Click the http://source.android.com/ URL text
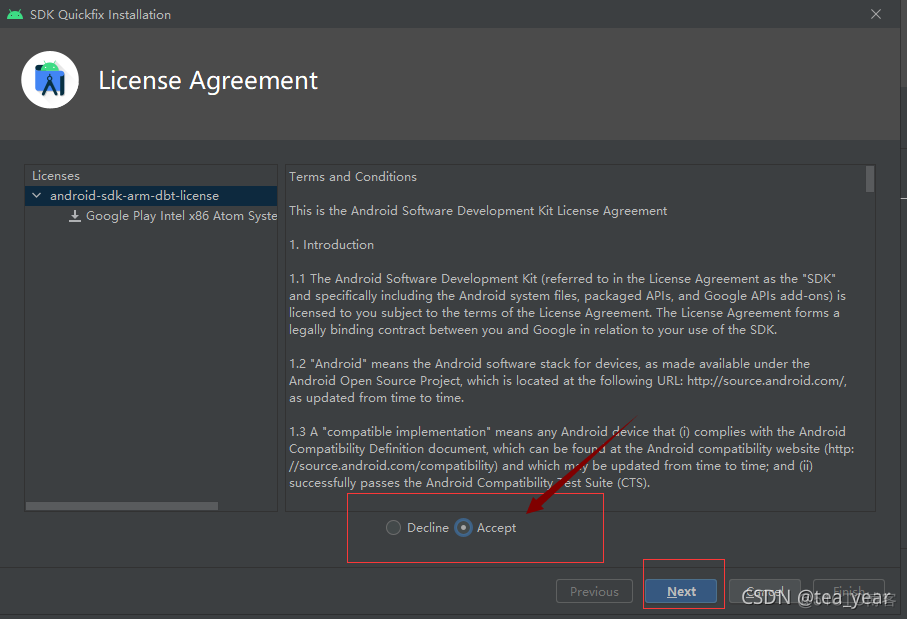 point(766,381)
